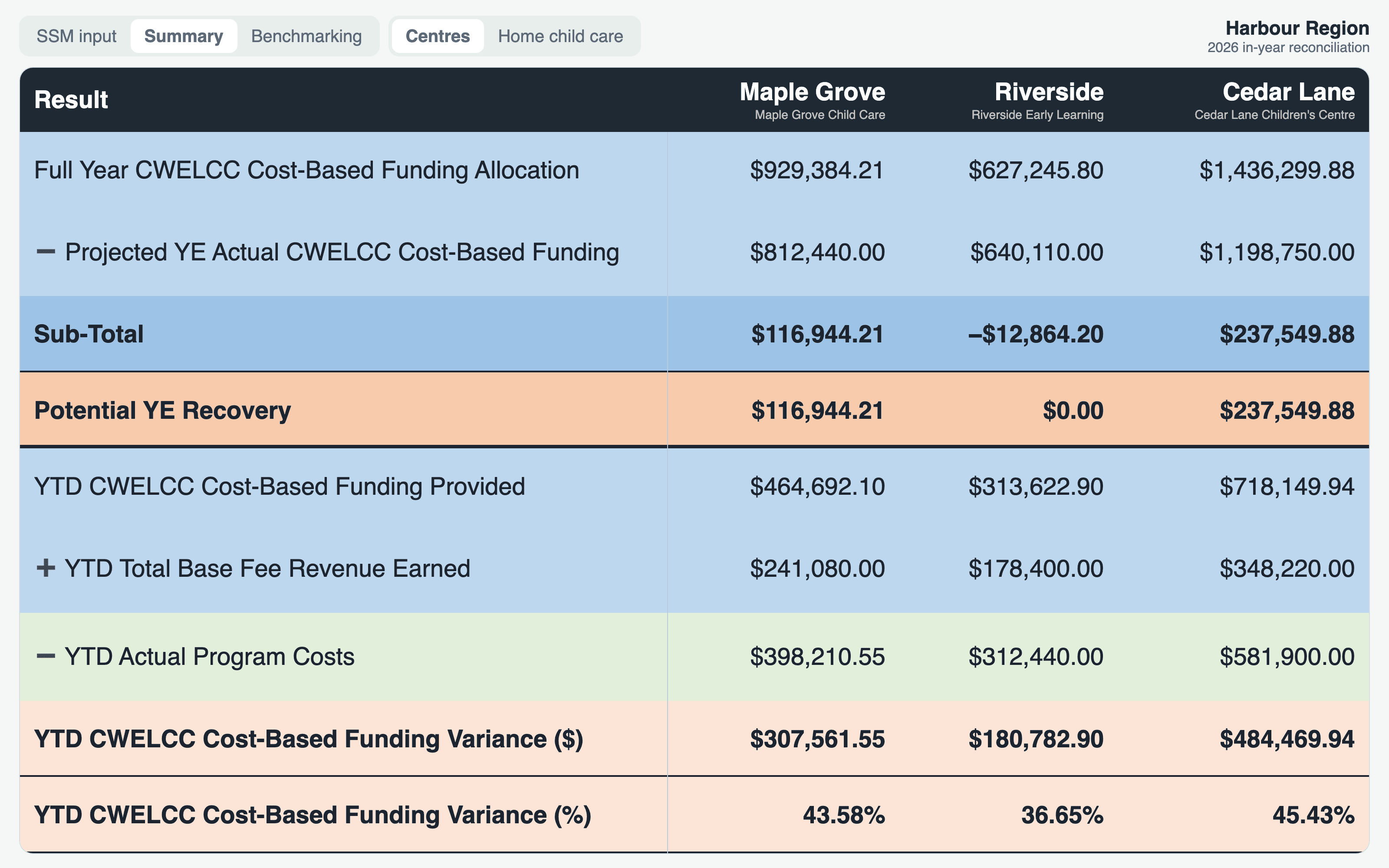Image resolution: width=1389 pixels, height=868 pixels.
Task: Click the $348,220.00 base fee revenue cell
Action: click(x=1287, y=569)
